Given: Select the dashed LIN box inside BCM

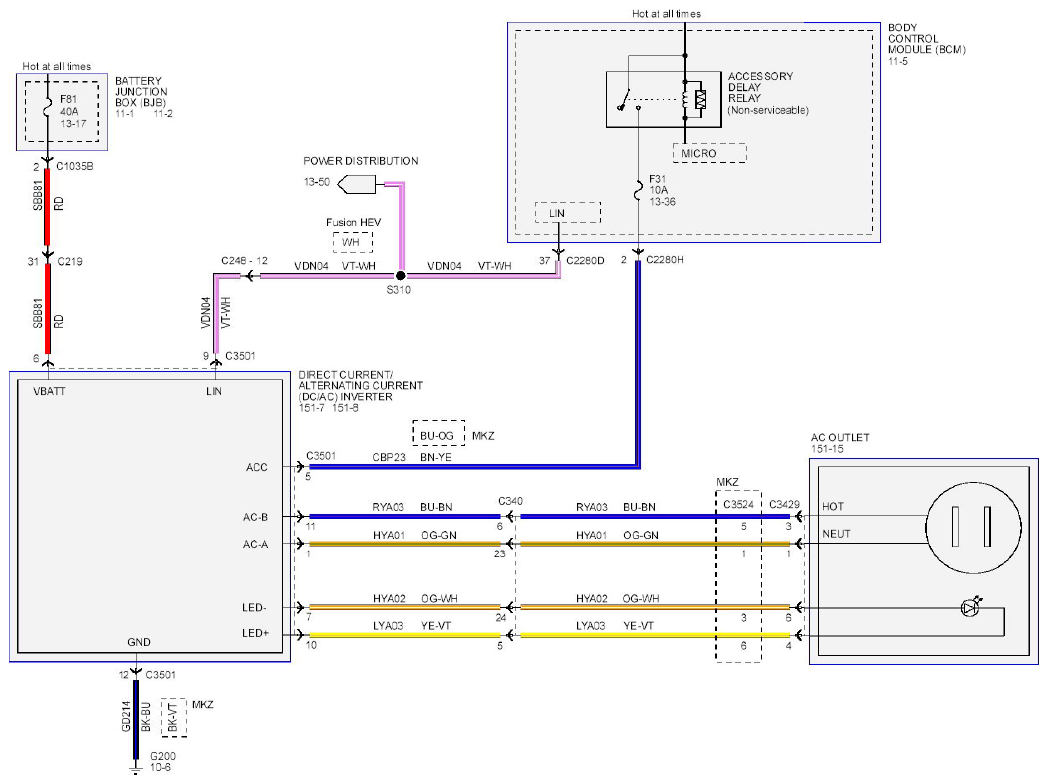Looking at the screenshot, I should [567, 213].
